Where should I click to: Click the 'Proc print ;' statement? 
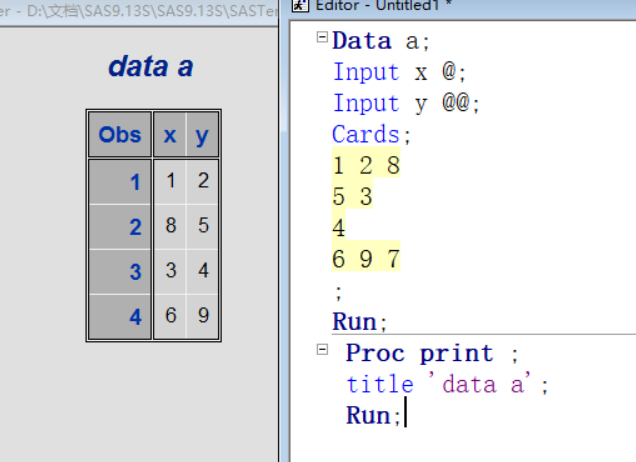pos(432,353)
